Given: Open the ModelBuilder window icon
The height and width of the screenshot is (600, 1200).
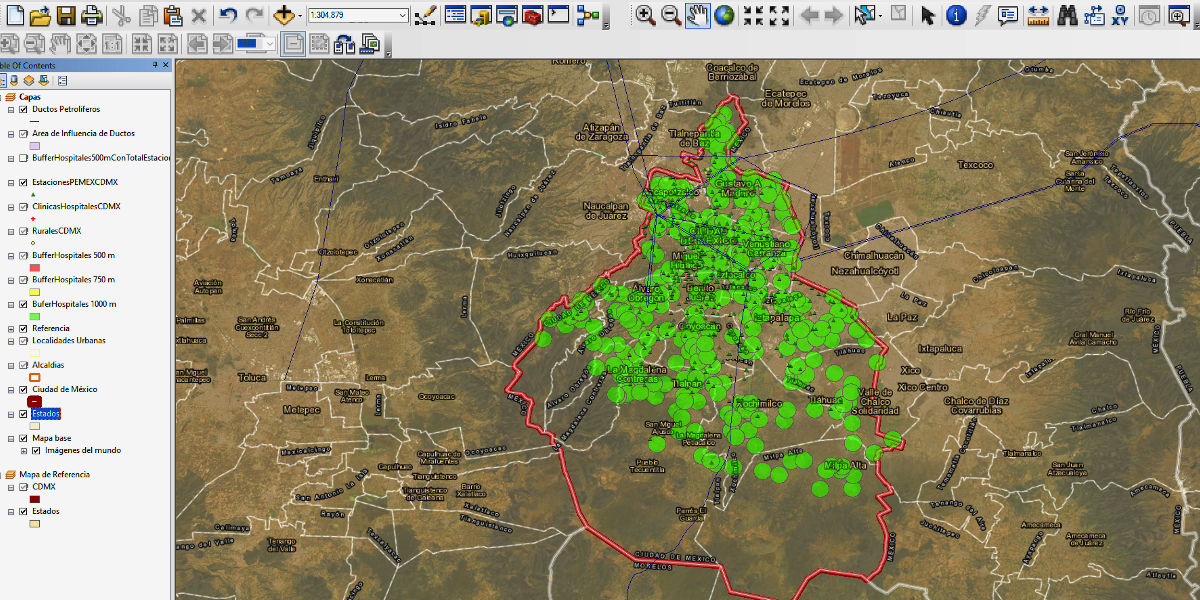Looking at the screenshot, I should pos(588,15).
